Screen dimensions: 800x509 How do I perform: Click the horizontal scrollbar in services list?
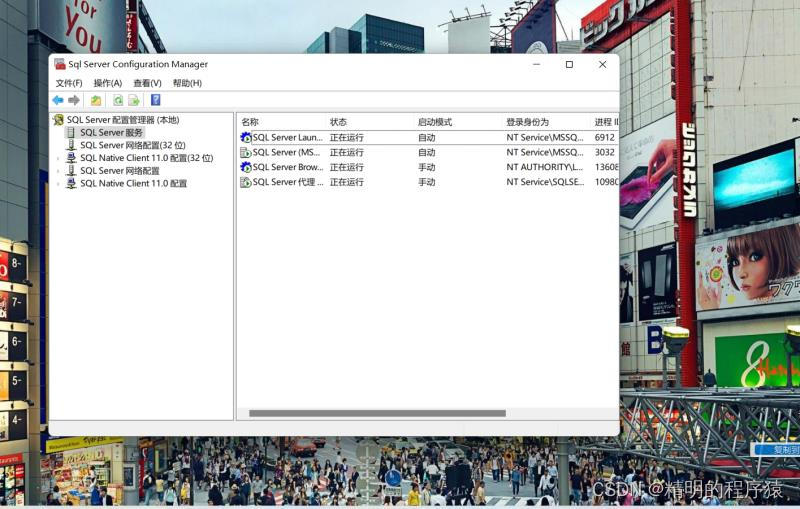click(x=378, y=413)
